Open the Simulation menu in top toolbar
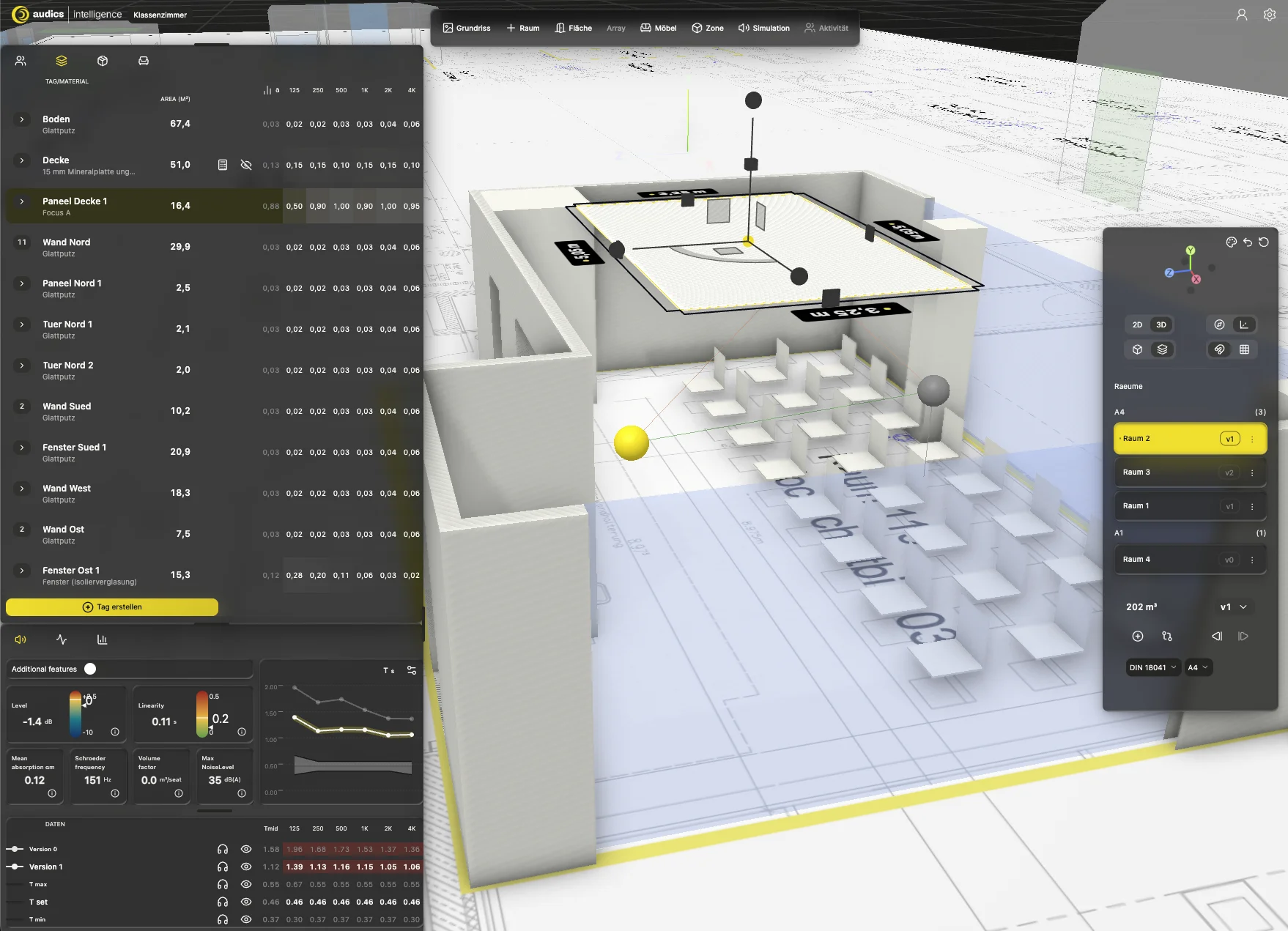The width and height of the screenshot is (1288, 931). 763,28
